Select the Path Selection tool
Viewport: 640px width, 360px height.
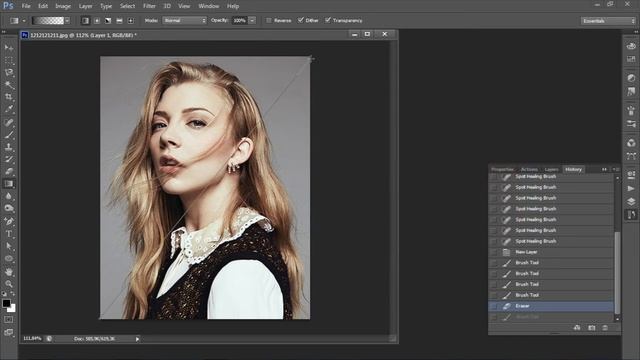[9, 246]
